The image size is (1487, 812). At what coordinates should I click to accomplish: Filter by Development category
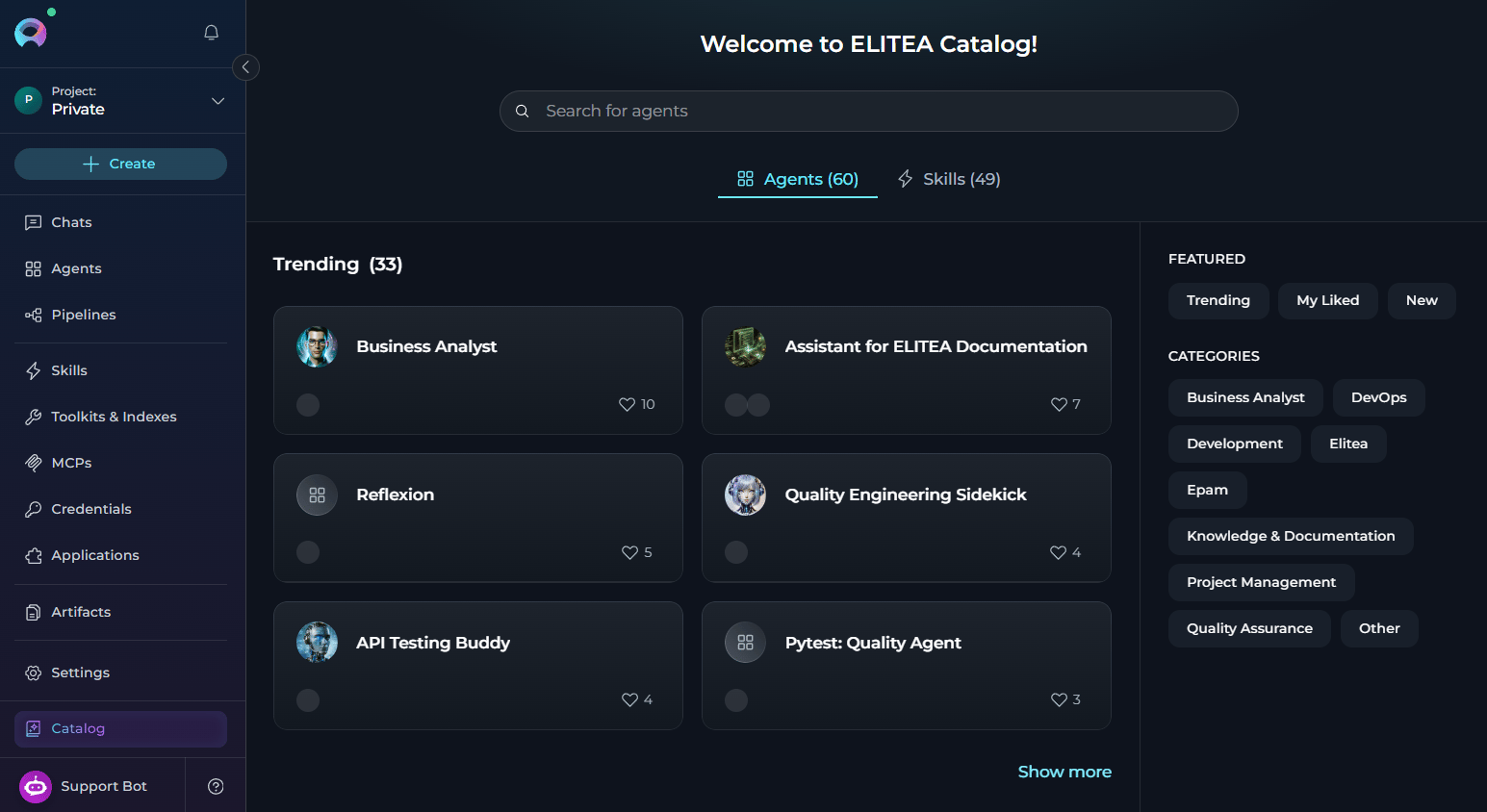[x=1234, y=444]
